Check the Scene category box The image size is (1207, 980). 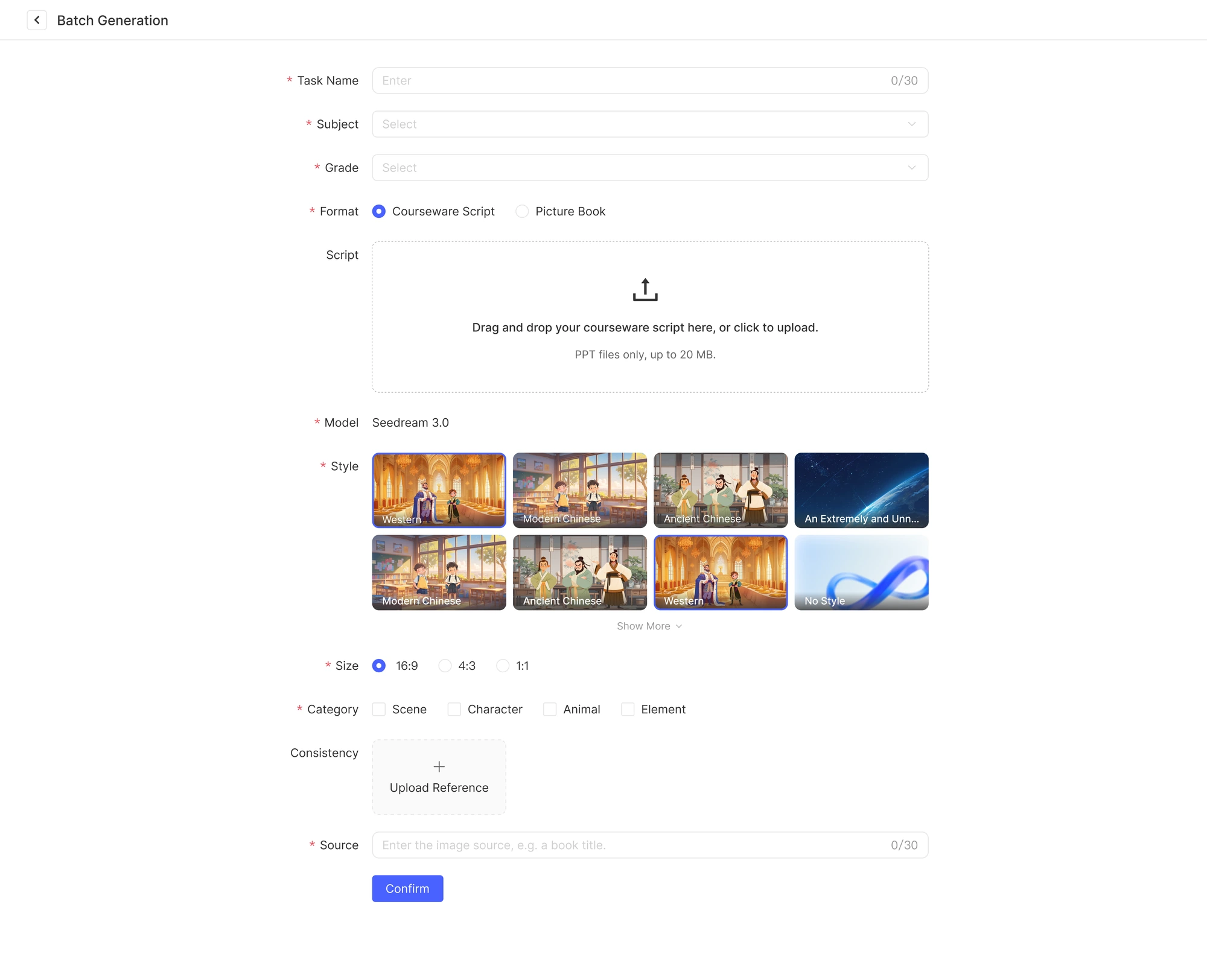pyautogui.click(x=379, y=709)
